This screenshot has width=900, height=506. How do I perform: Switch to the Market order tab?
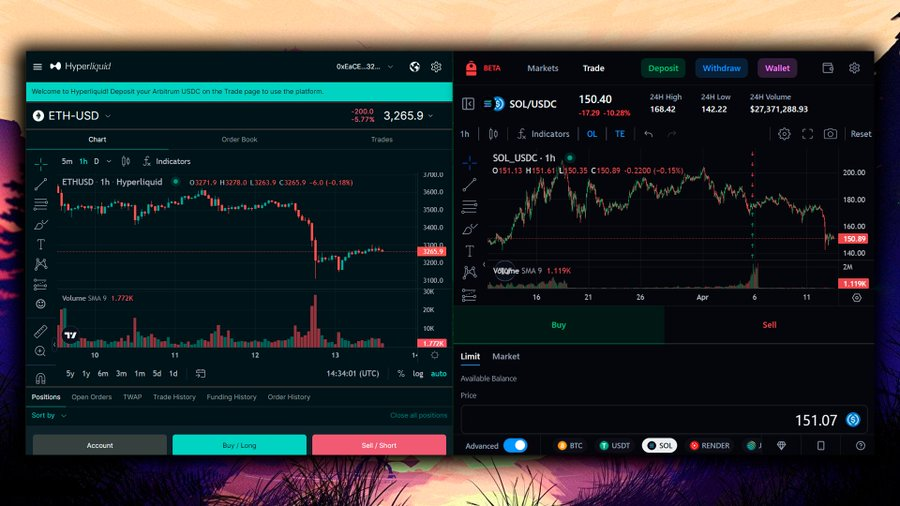coord(506,357)
